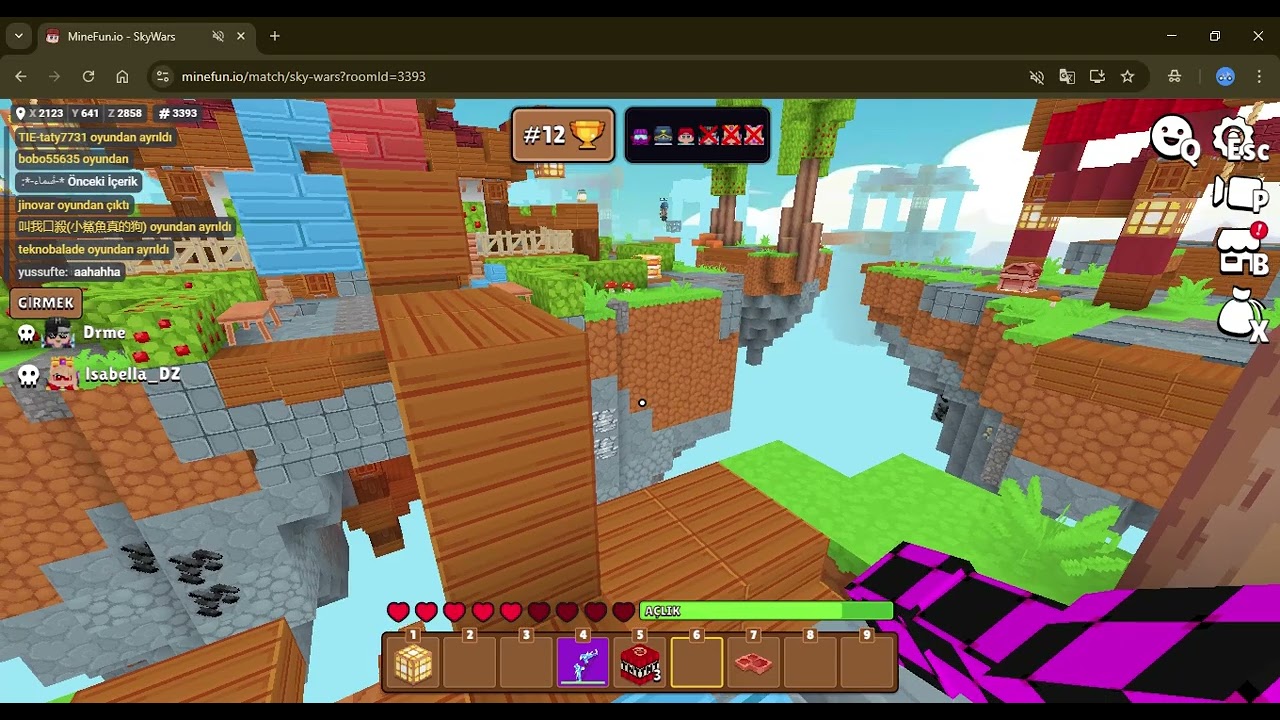Viewport: 1280px width, 720px height.
Task: Select the TNT block in slot 5
Action: pyautogui.click(x=640, y=663)
